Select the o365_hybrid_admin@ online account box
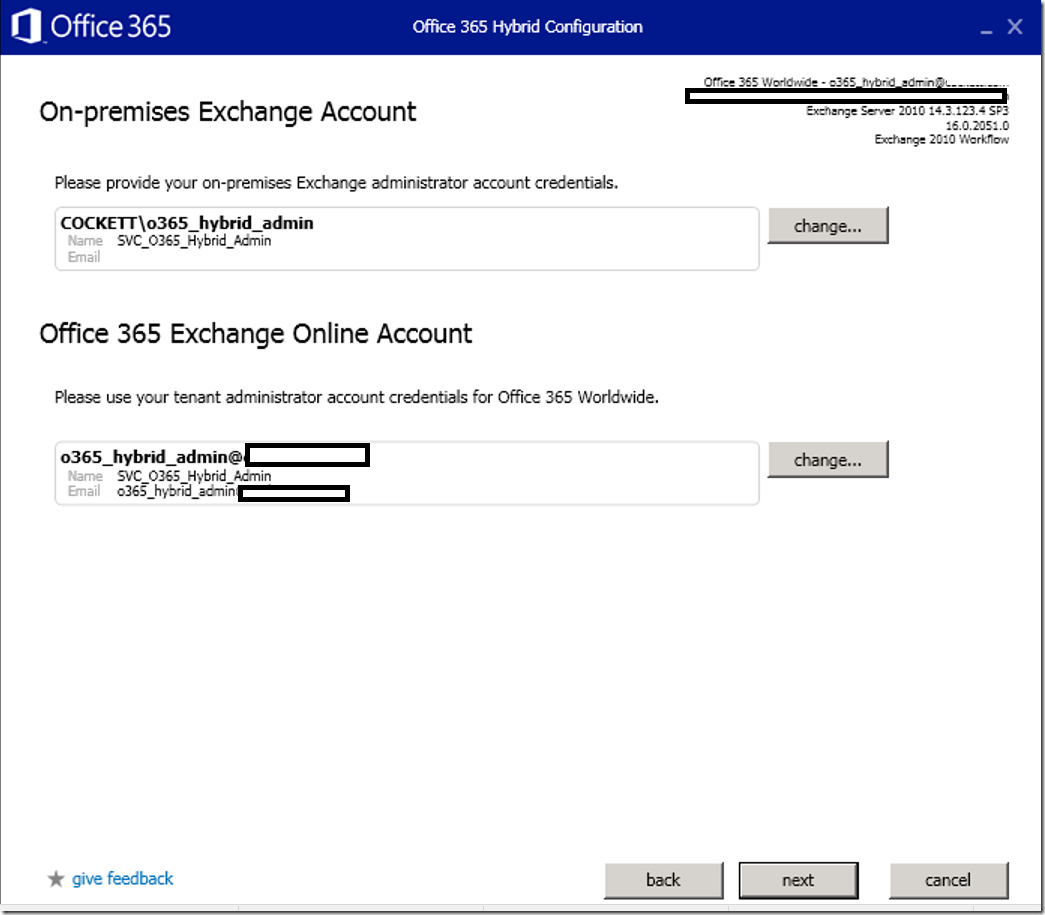The height and width of the screenshot is (915, 1045). click(407, 473)
